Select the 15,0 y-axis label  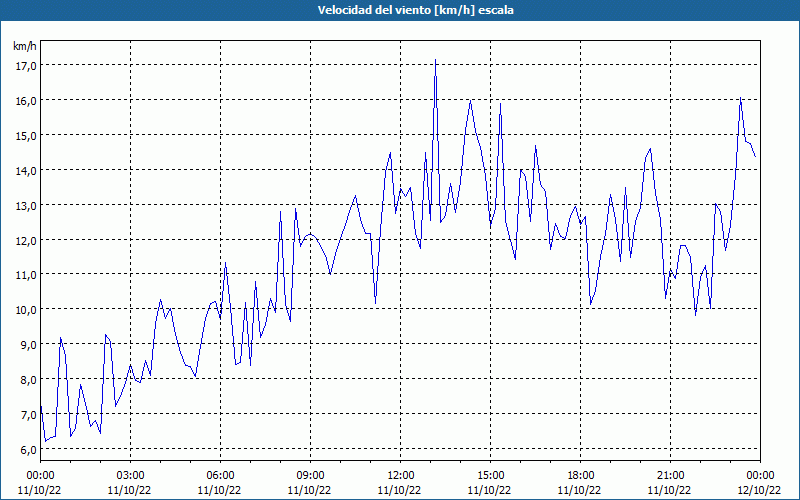26,136
